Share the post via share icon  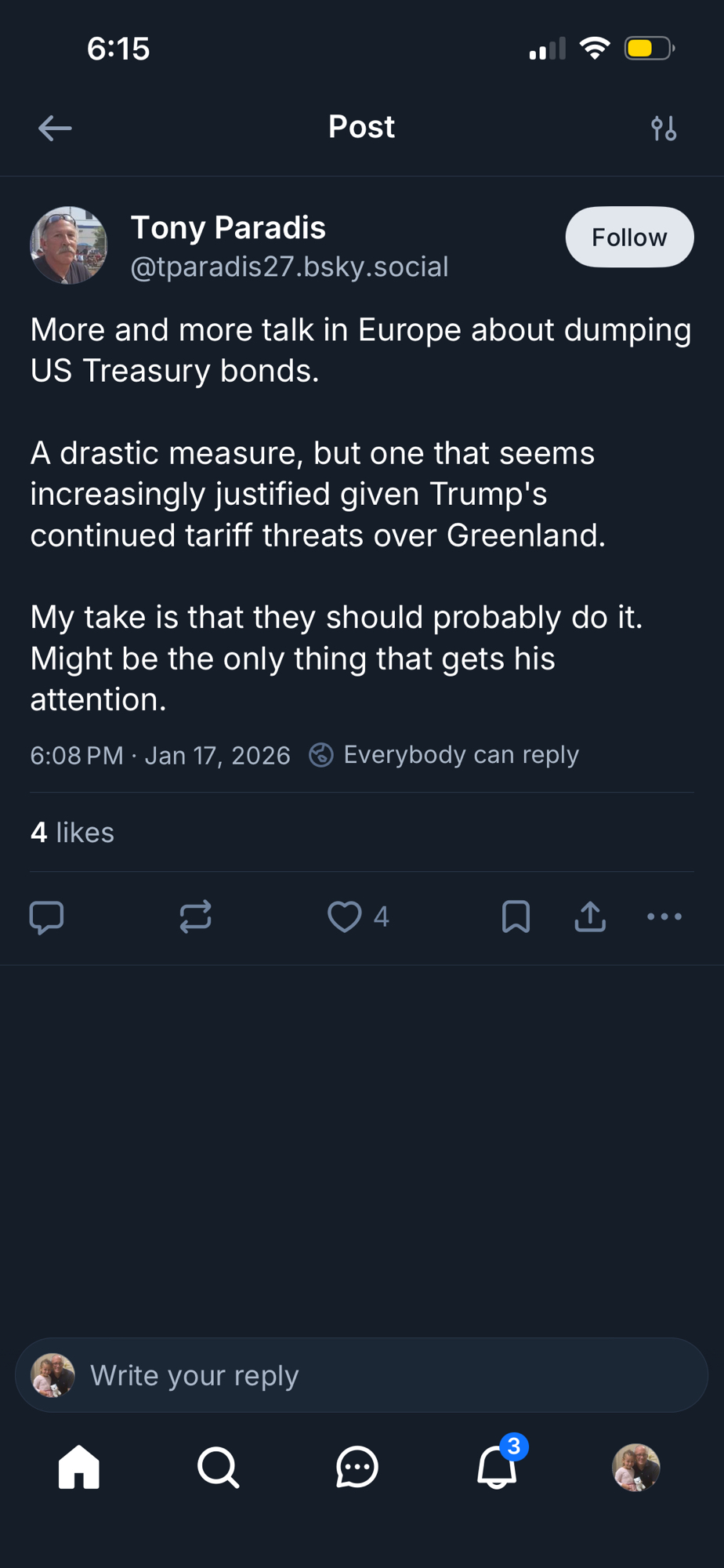590,916
